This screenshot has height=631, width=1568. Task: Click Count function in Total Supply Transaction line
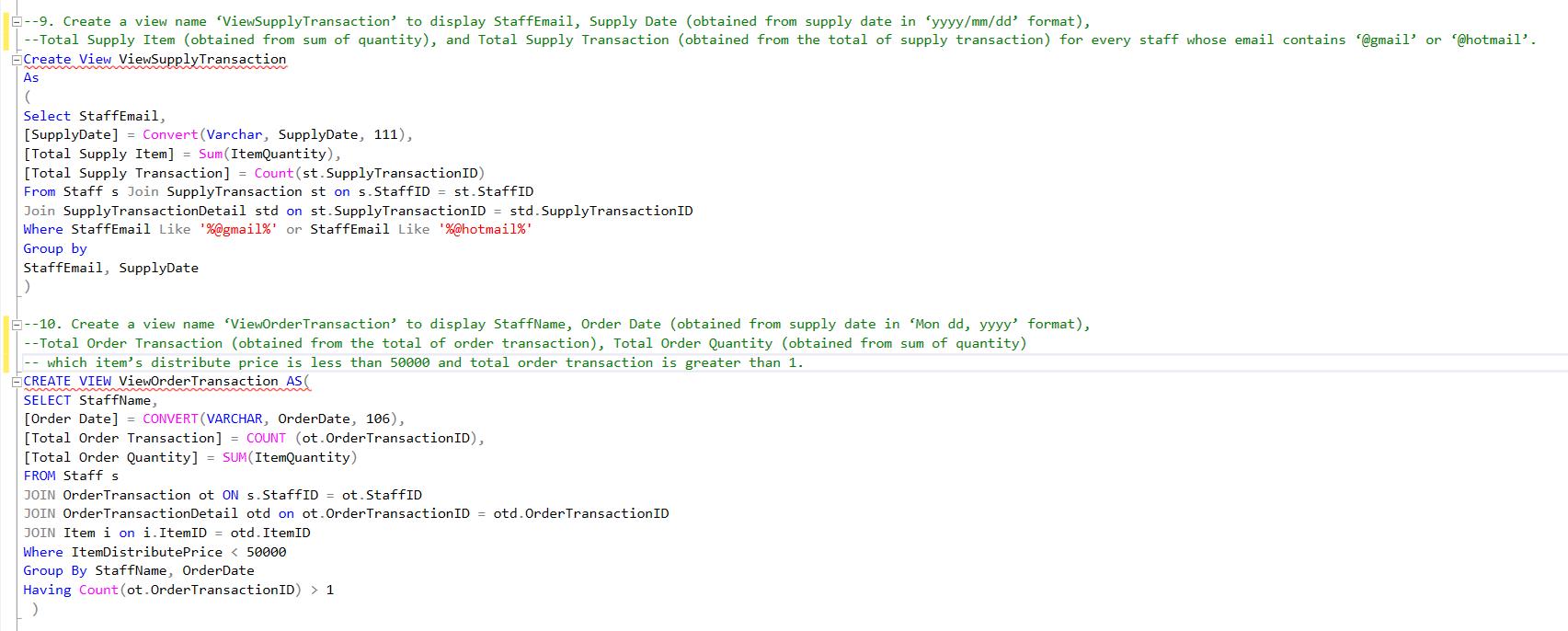click(x=273, y=173)
